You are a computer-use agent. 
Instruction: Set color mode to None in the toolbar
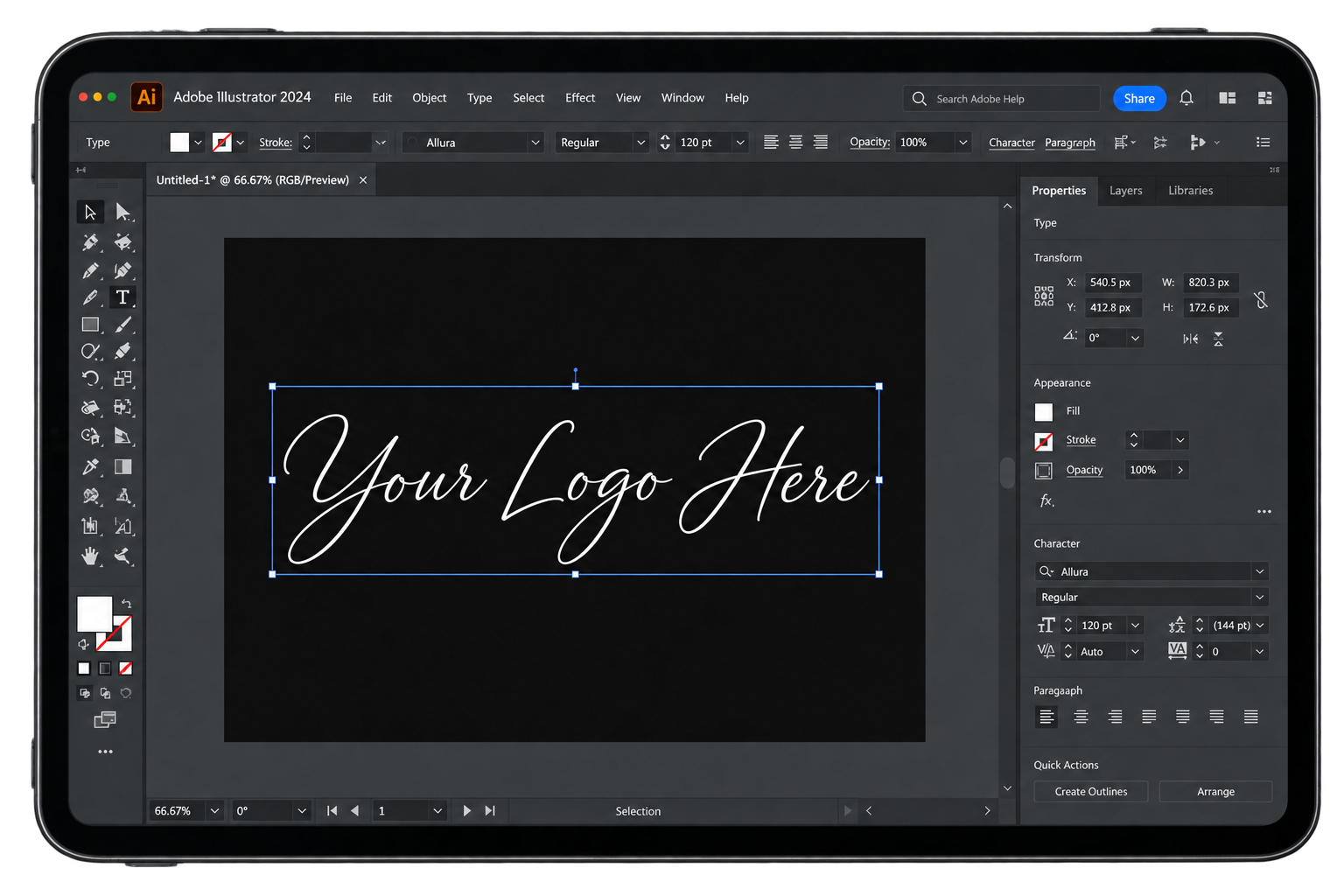[x=126, y=668]
